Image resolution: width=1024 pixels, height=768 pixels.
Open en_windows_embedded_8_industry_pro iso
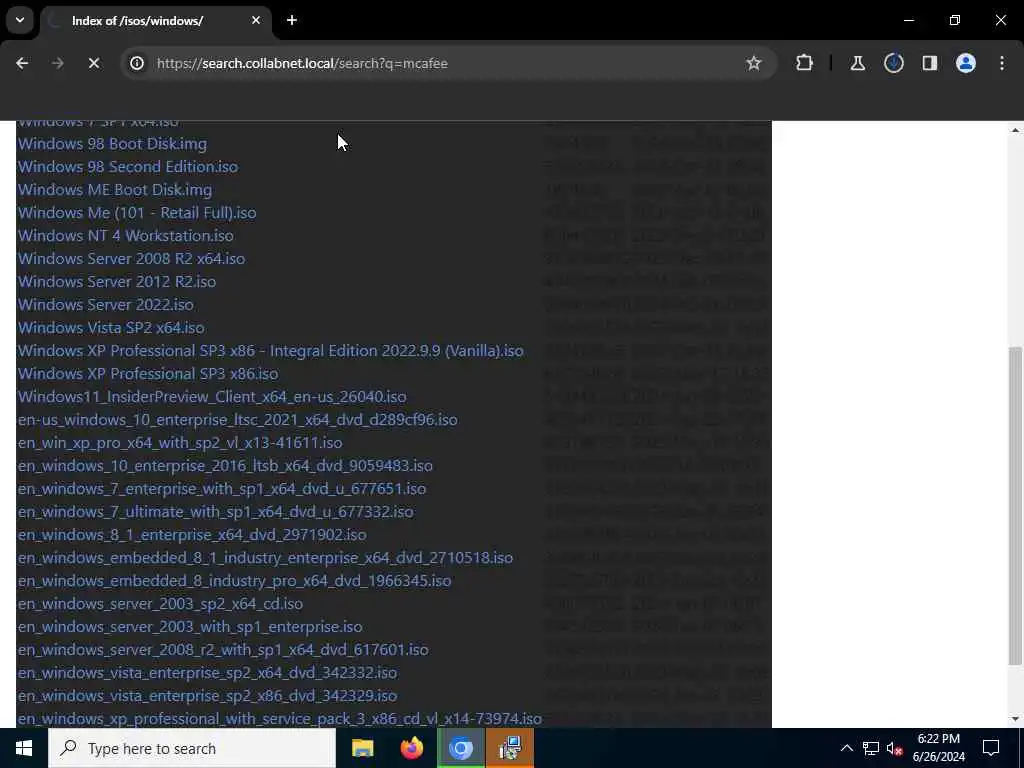coord(234,581)
